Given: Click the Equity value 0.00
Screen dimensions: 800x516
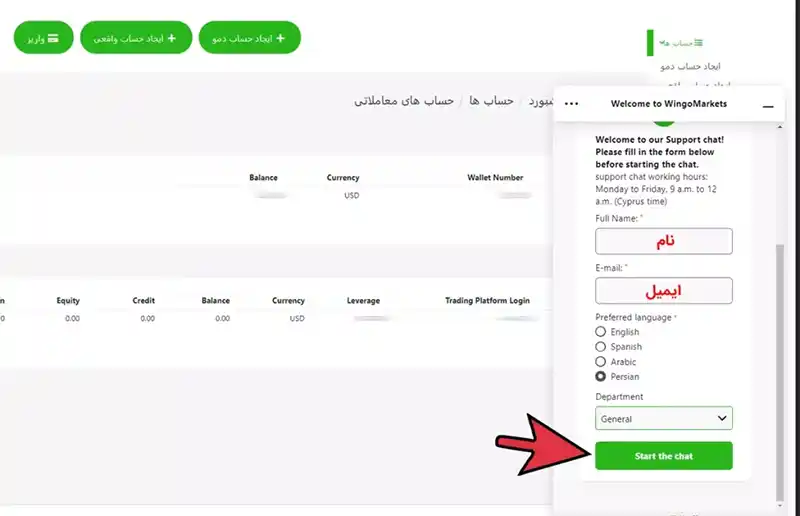Looking at the screenshot, I should [72, 318].
